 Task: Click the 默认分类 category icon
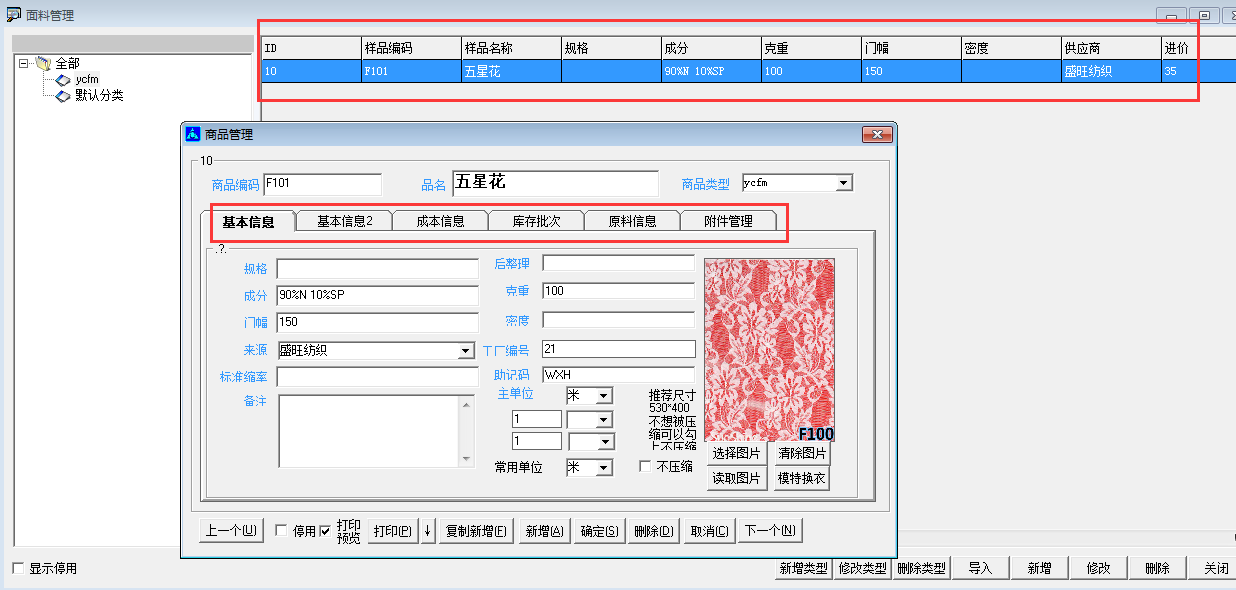coord(63,95)
